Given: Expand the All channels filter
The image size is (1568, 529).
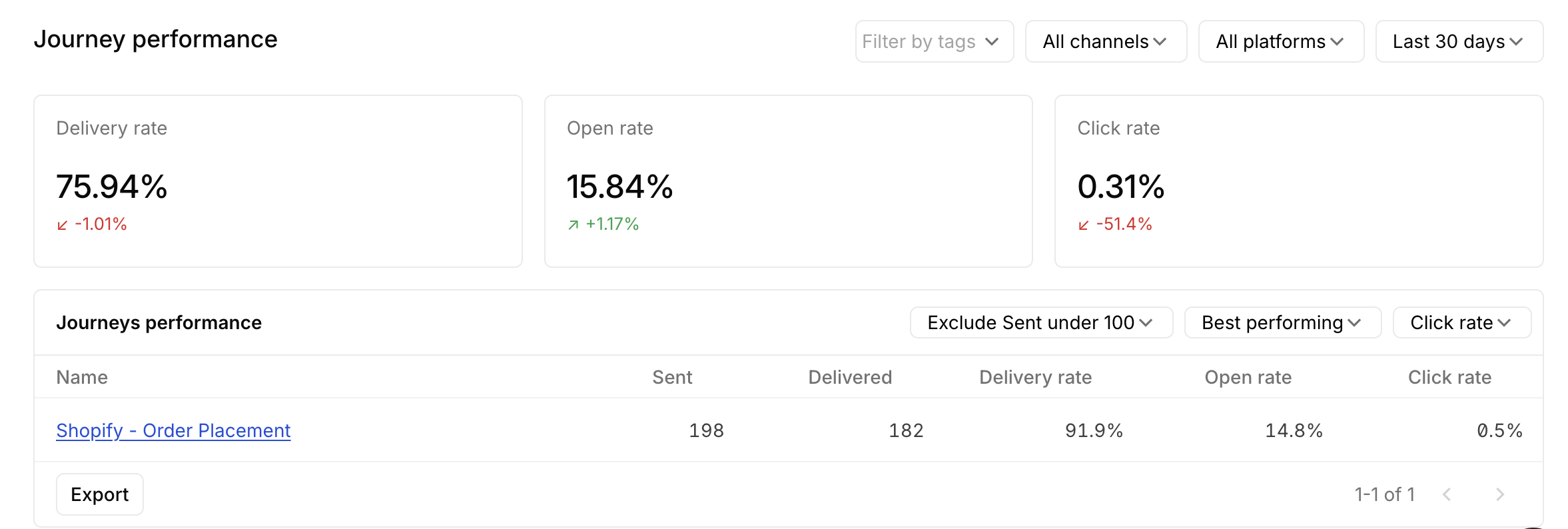Looking at the screenshot, I should pos(1105,41).
